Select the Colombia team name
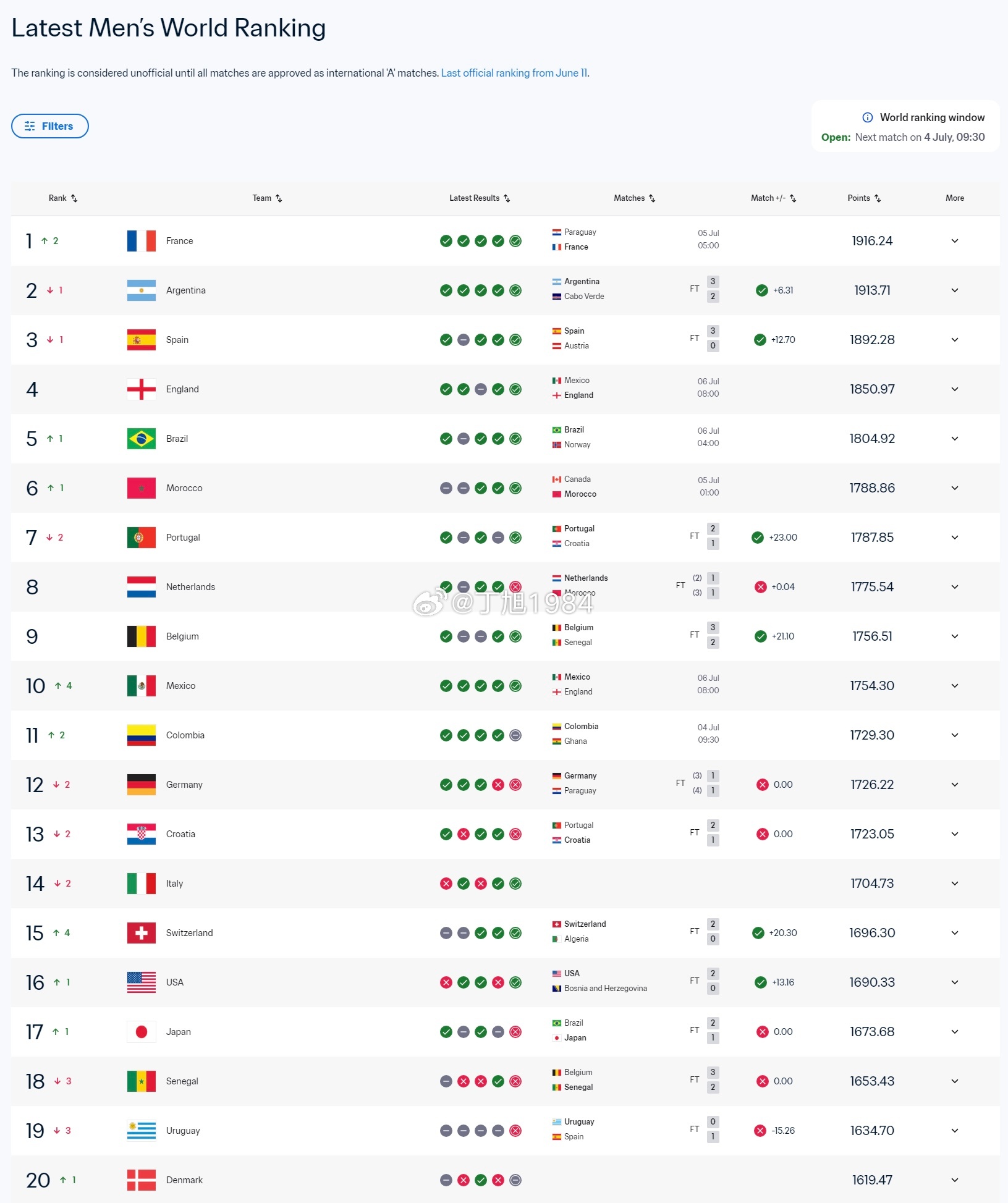 pos(185,735)
